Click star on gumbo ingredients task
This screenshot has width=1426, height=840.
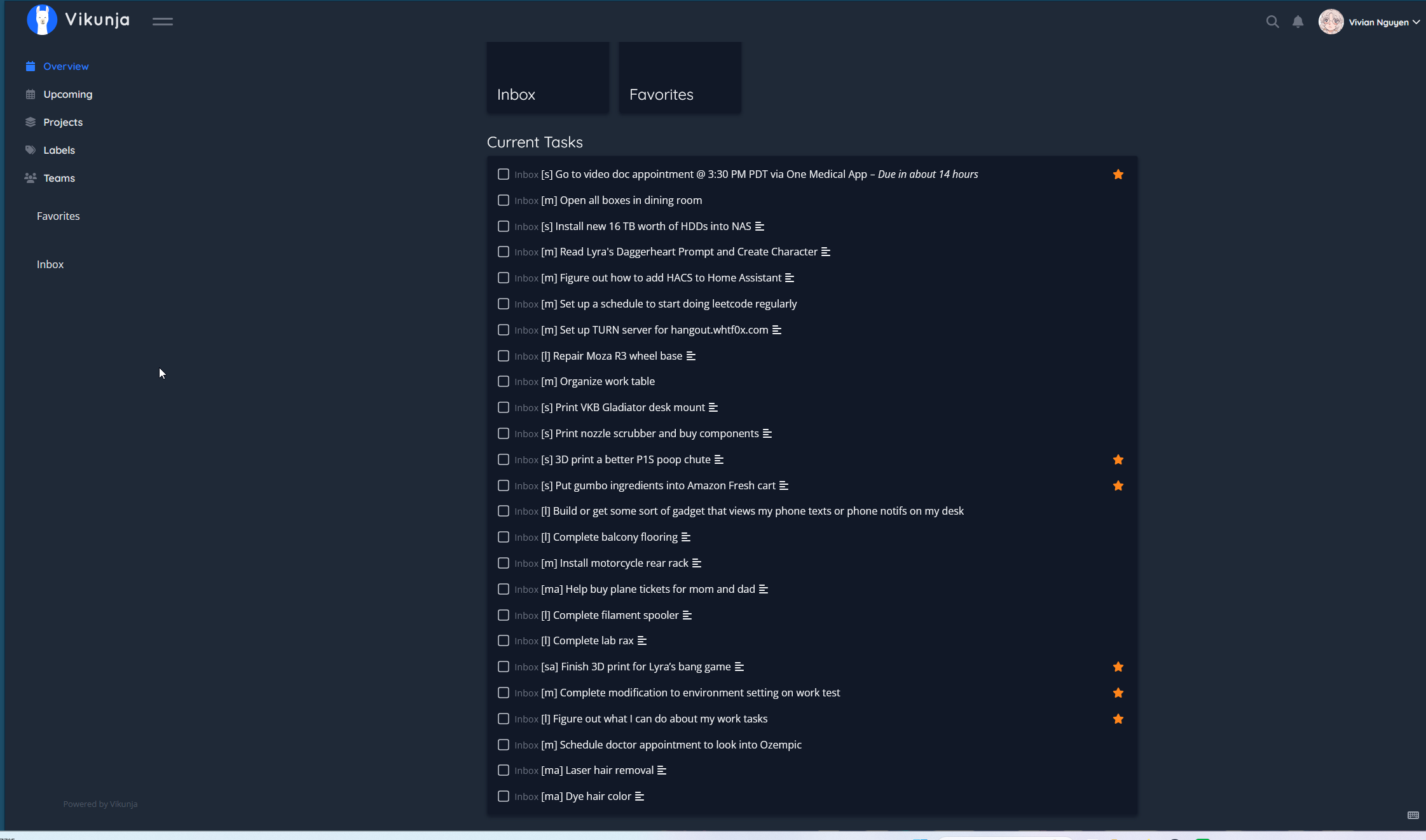click(1118, 485)
